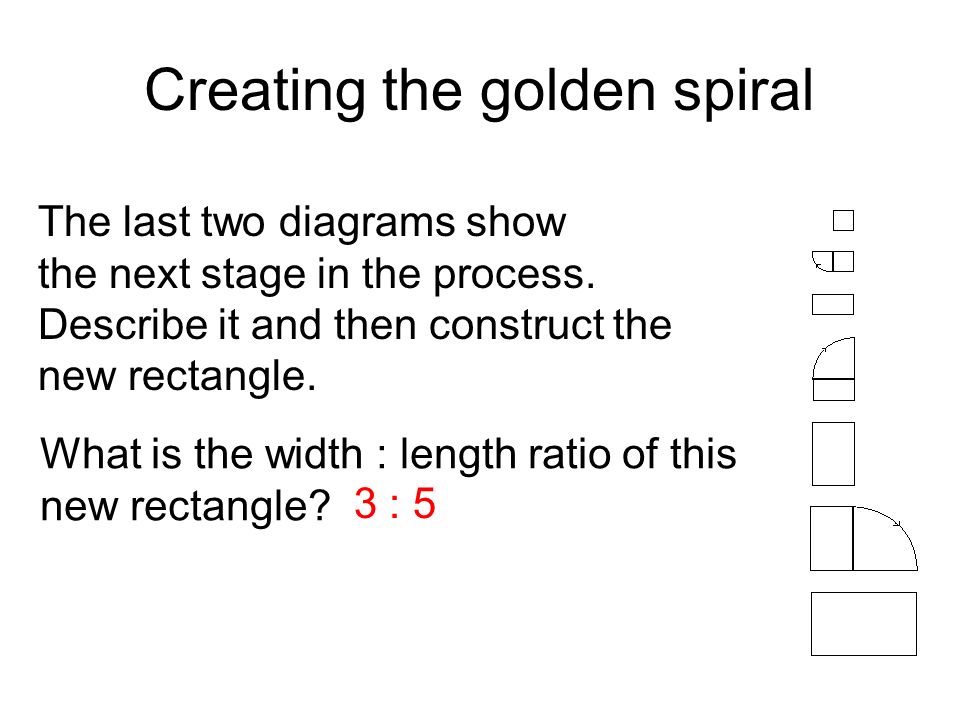Screen dimensions: 960x720
Task: Click the question 'What is the width : length ratio'
Action: pos(388,454)
